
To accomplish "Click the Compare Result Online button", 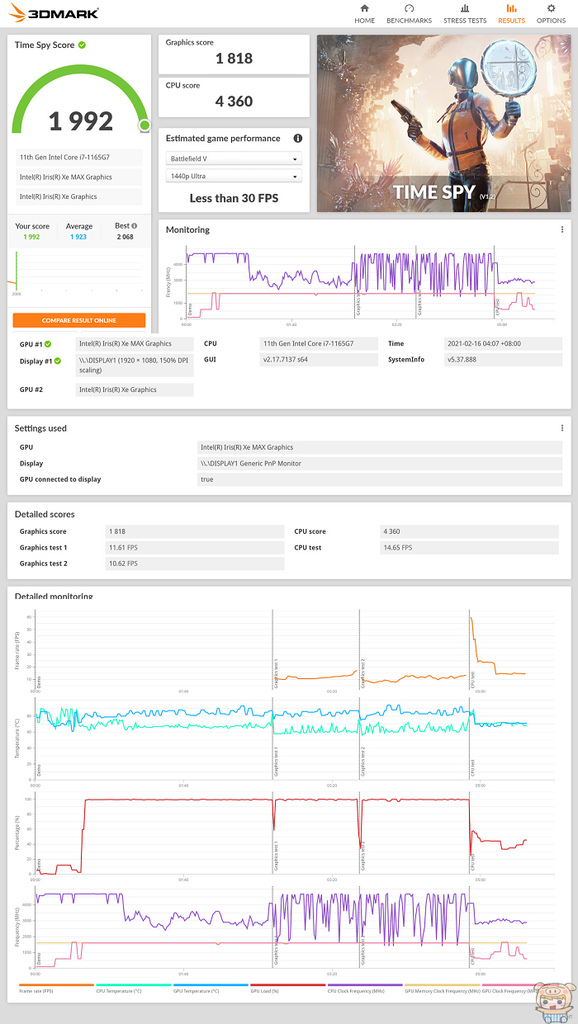I will [79, 320].
